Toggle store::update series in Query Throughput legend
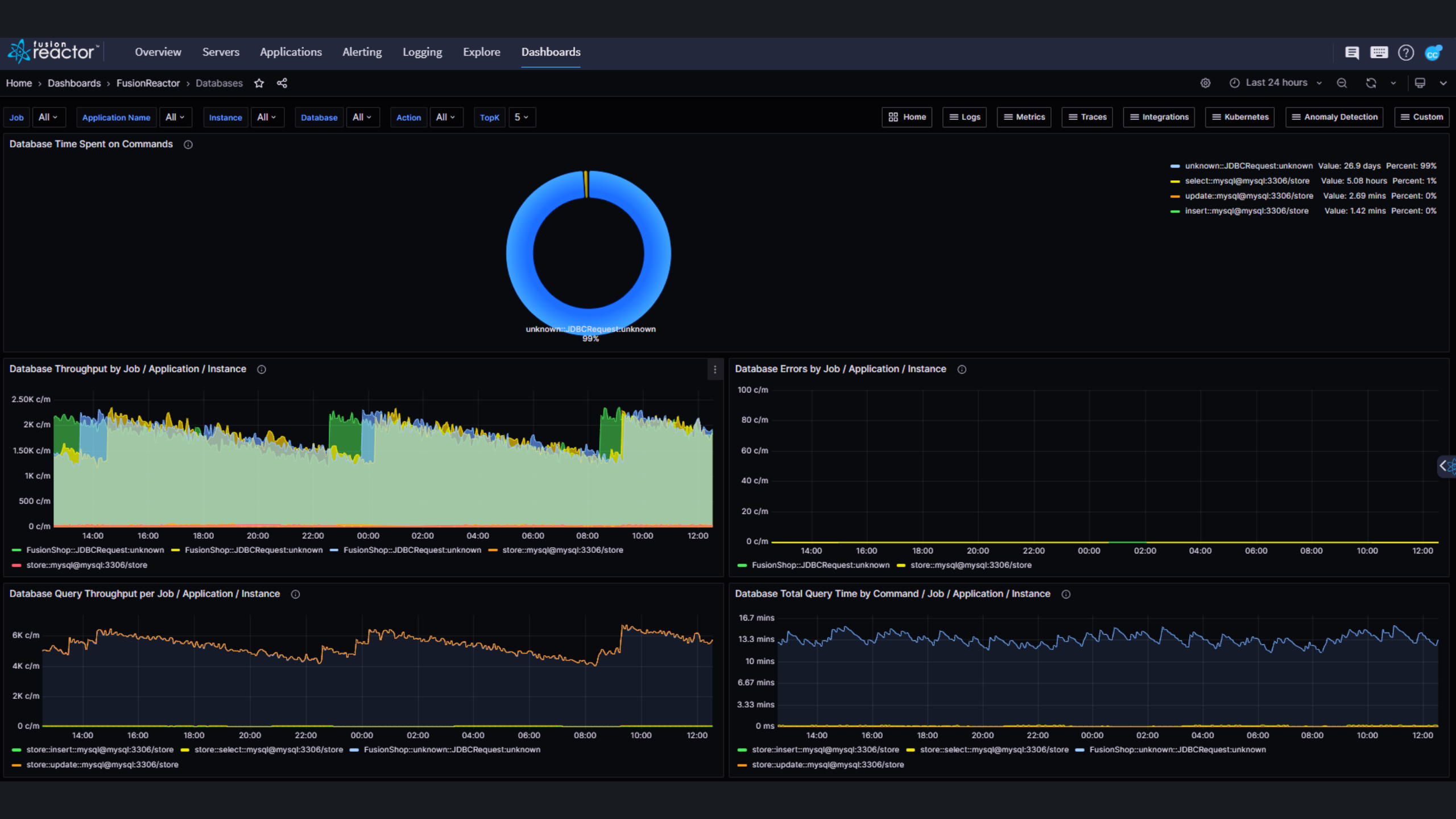The image size is (1456, 819). point(102,765)
